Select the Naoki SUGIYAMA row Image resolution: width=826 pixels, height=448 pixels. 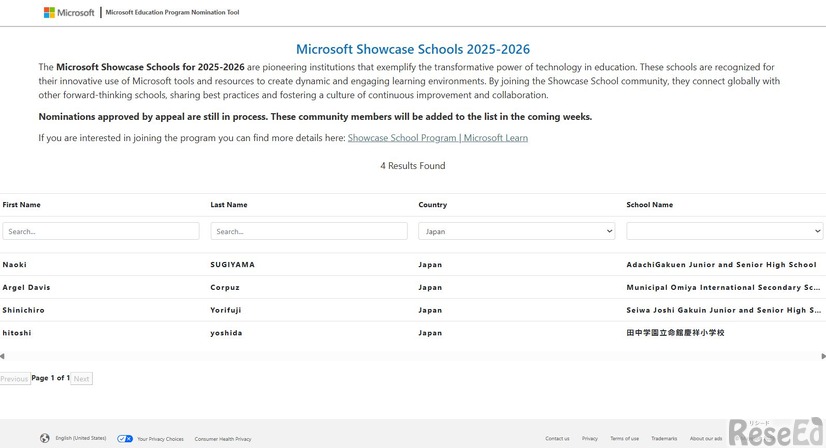(300, 265)
